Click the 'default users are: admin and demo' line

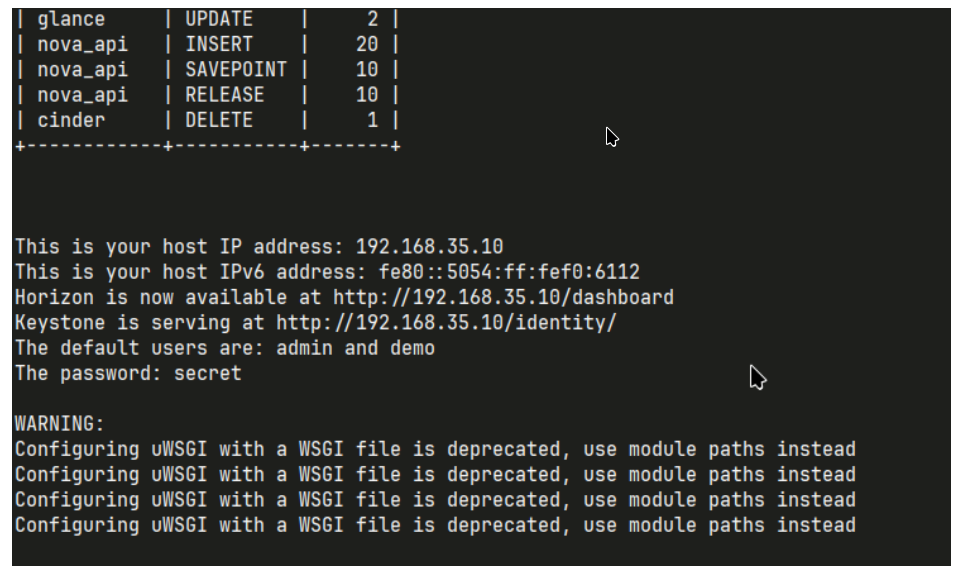[x=225, y=348]
